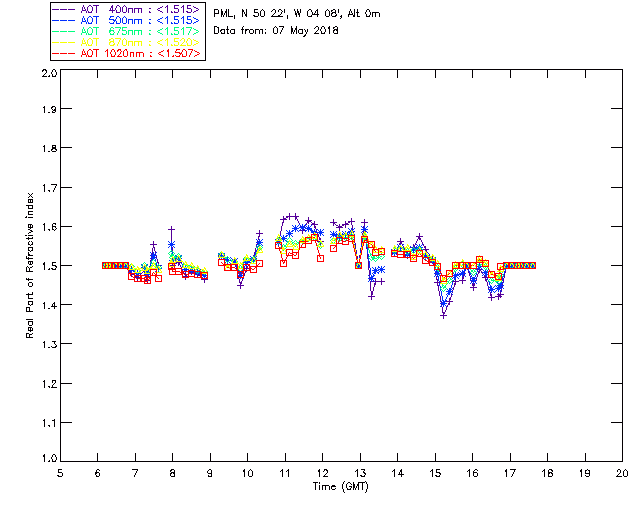This screenshot has height=512, width=640.
Task: Click the 'Data from: 07 May 2018' text
Action: click(276, 31)
